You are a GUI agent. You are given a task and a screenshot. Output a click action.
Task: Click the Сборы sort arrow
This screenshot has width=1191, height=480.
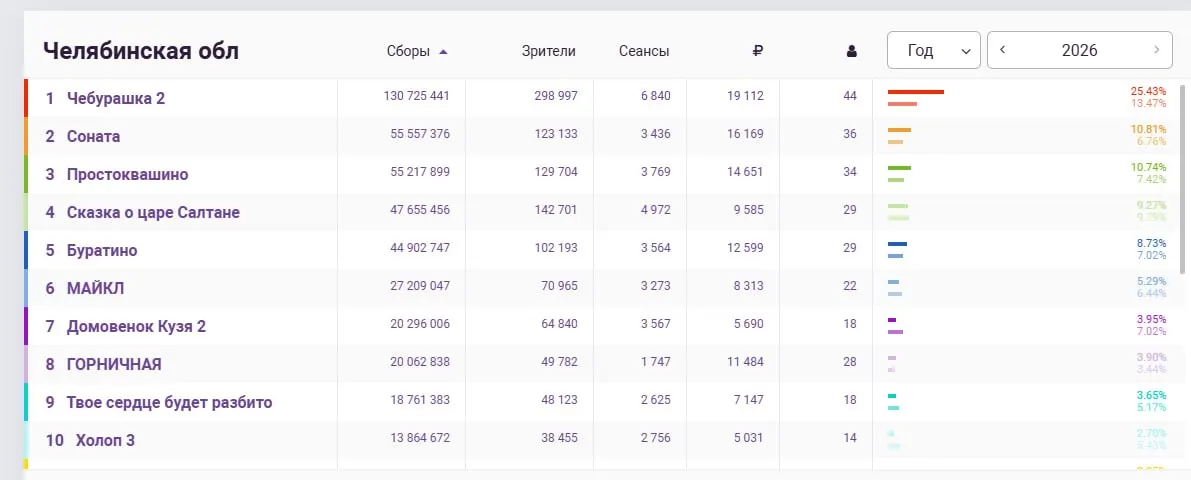click(x=444, y=52)
